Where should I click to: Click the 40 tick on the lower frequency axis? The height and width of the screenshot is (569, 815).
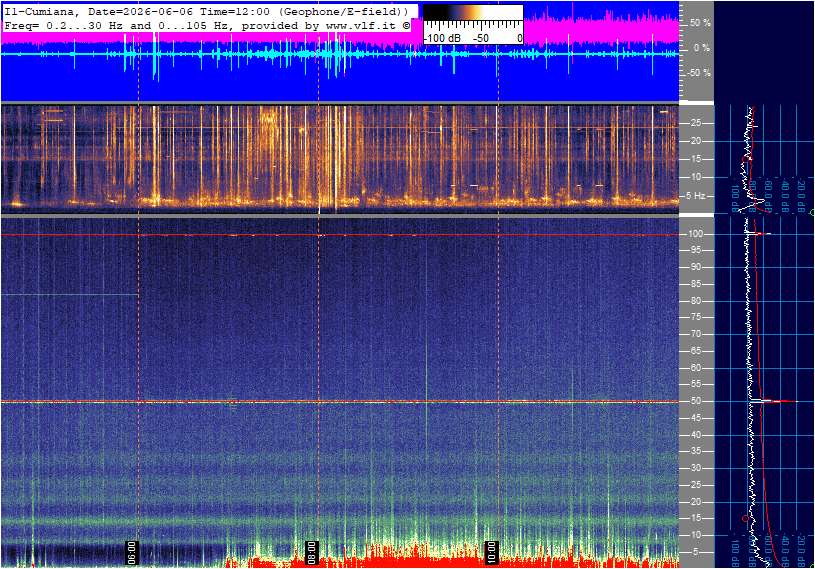click(695, 435)
